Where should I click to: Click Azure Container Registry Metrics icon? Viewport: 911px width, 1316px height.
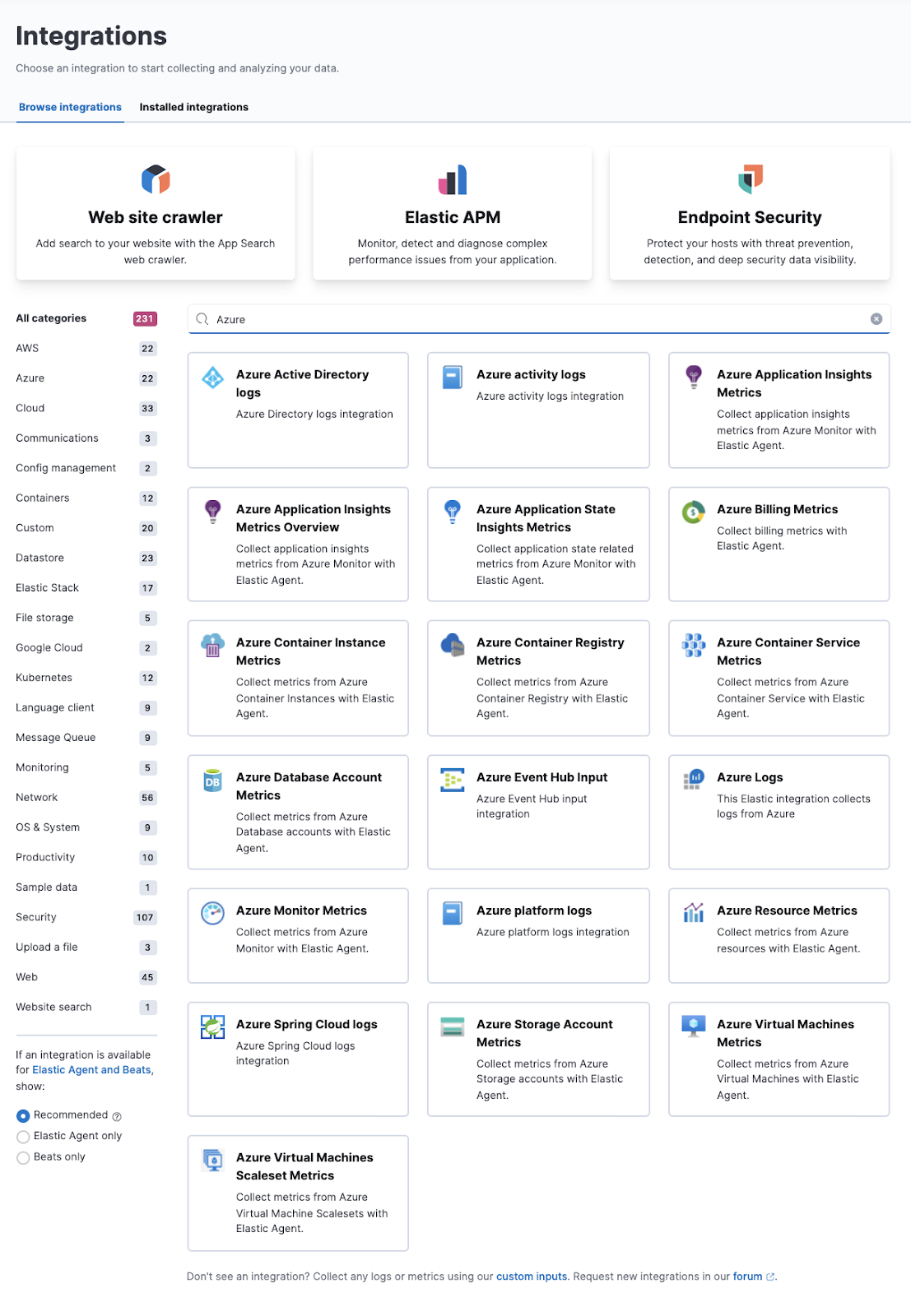click(453, 645)
